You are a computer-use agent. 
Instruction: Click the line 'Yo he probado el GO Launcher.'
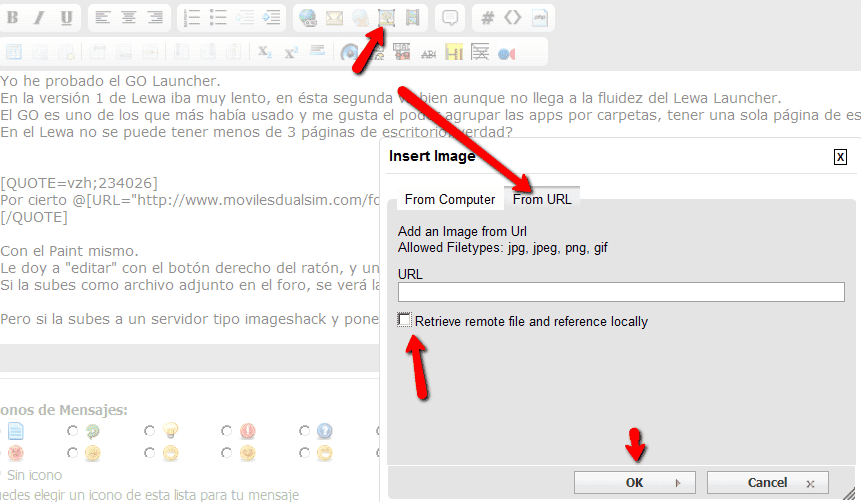pos(110,81)
